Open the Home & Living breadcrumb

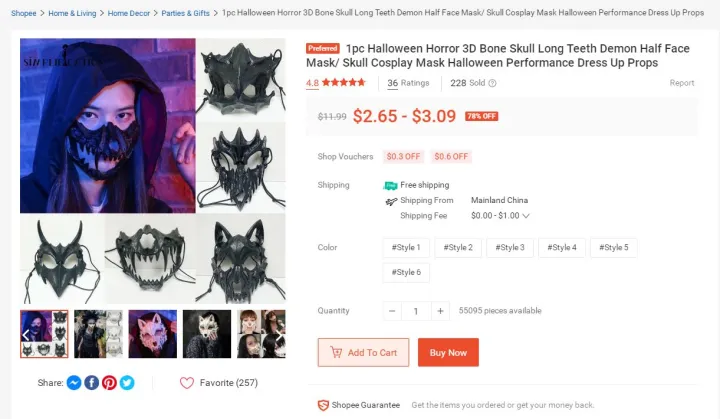[72, 13]
